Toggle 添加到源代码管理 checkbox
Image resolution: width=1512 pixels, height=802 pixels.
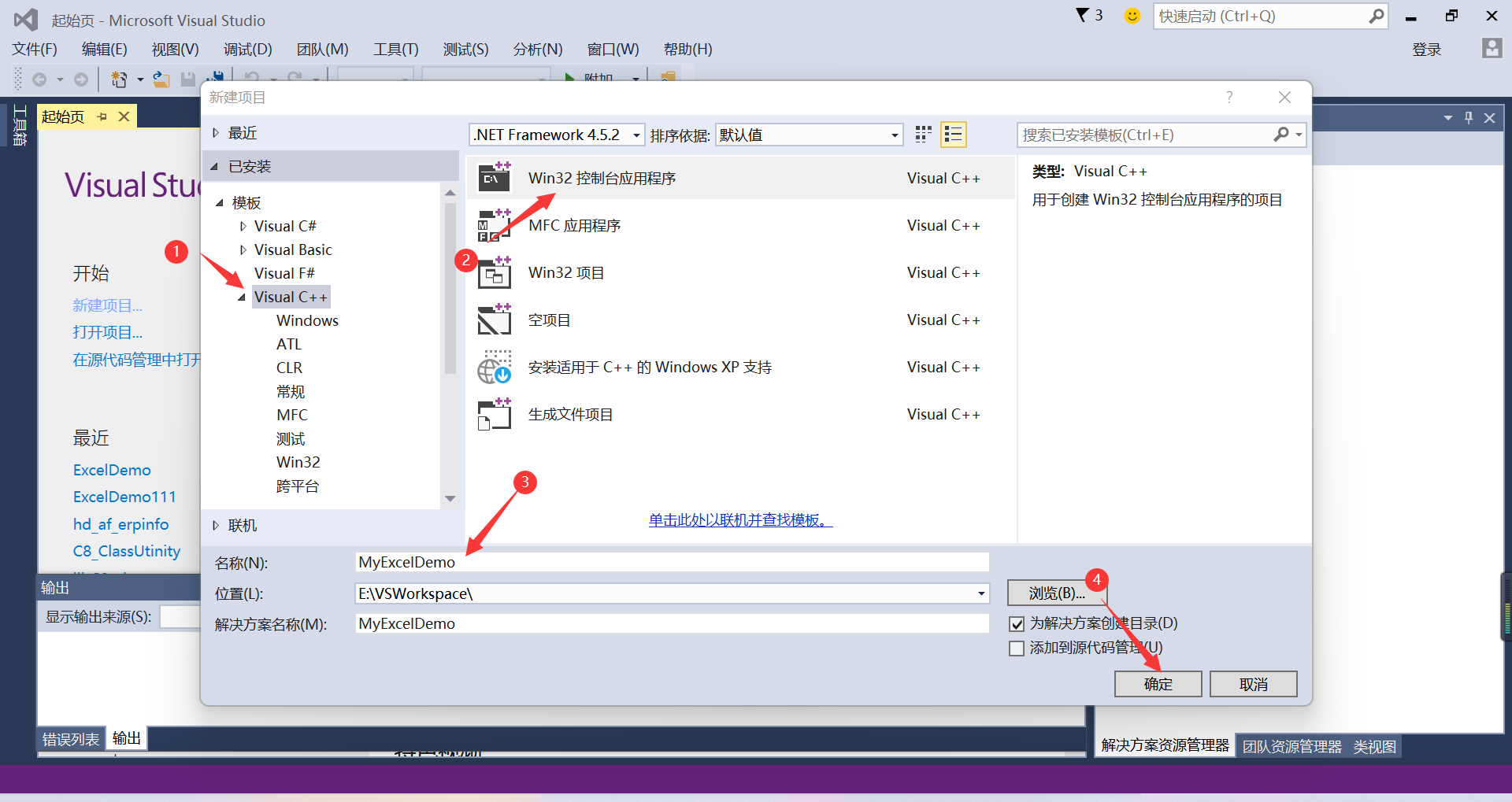click(1017, 649)
